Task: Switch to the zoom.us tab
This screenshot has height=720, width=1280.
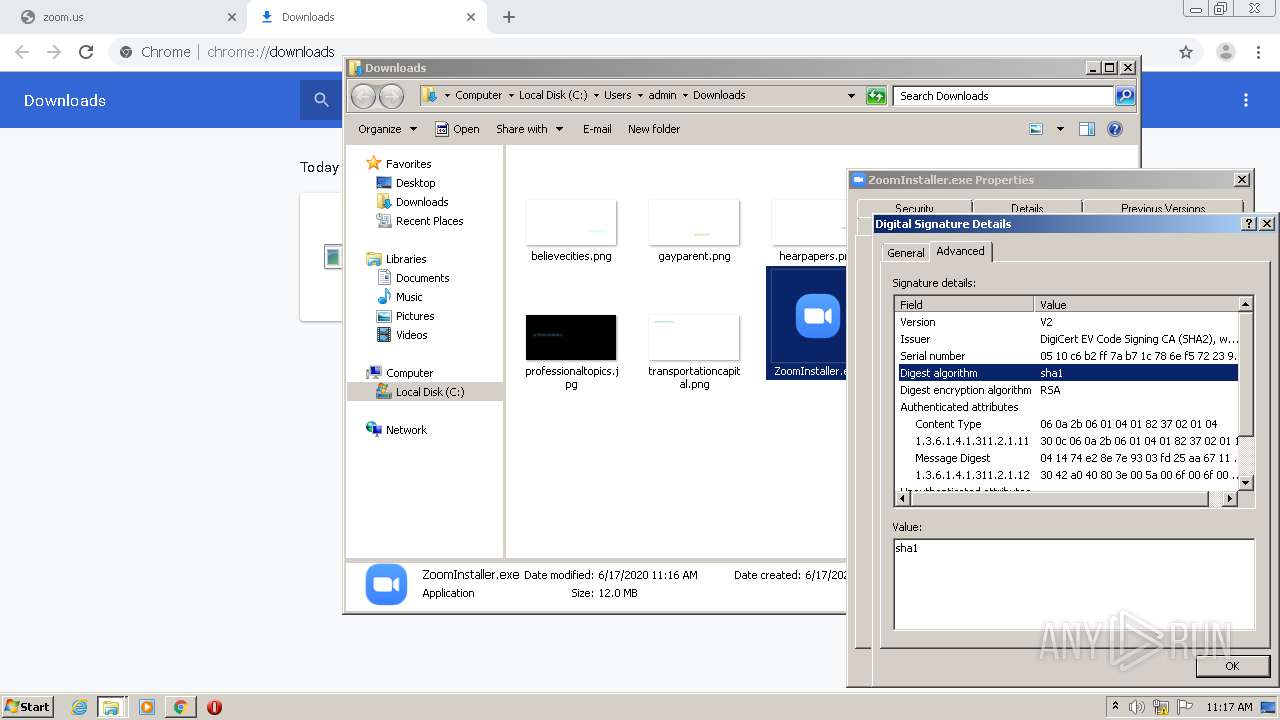Action: pyautogui.click(x=125, y=17)
